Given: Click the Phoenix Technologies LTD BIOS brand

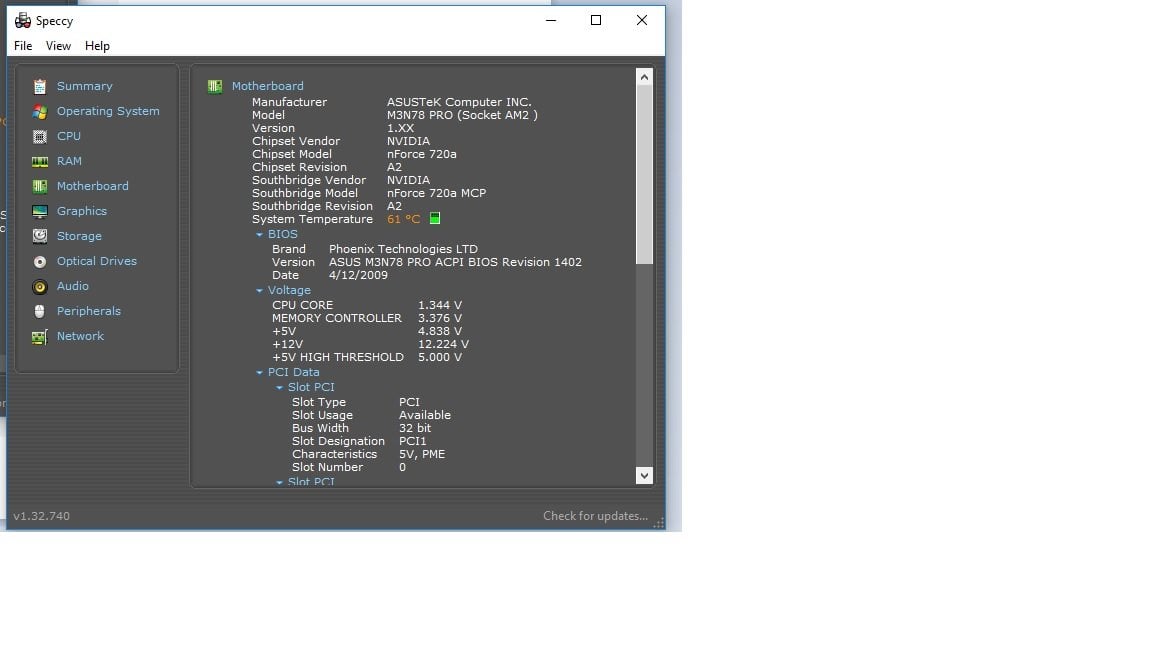Looking at the screenshot, I should pos(403,249).
